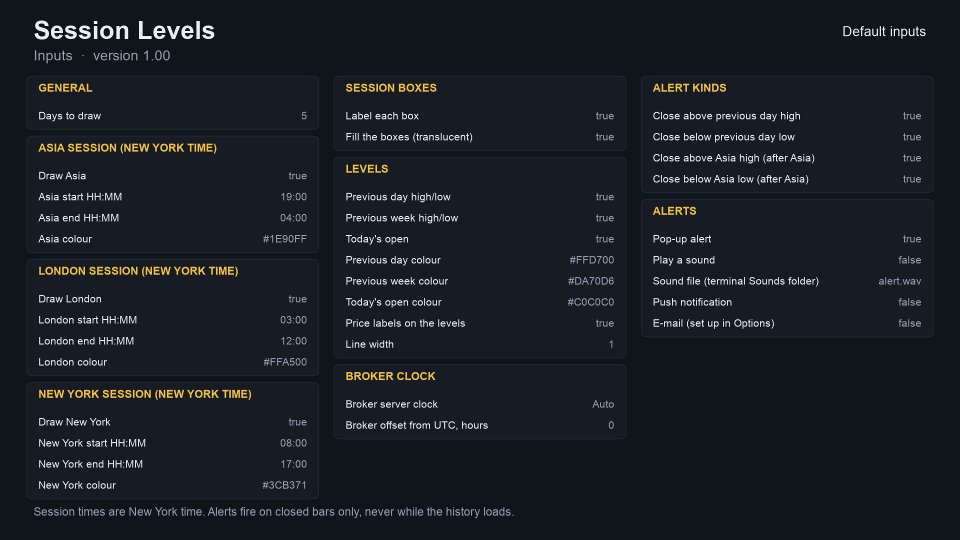Click the Line width label
Image resolution: width=960 pixels, height=540 pixels.
pos(370,344)
